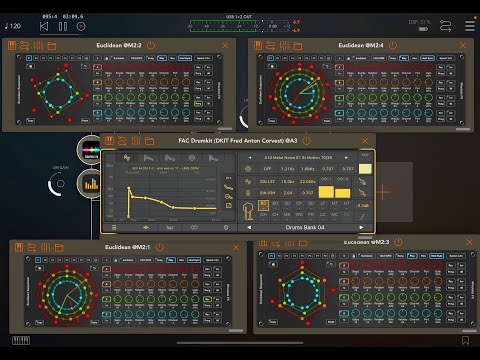The image size is (480, 360).
Task: Click first red Steps knob in Euclidean @M2:2
Action: (108, 67)
